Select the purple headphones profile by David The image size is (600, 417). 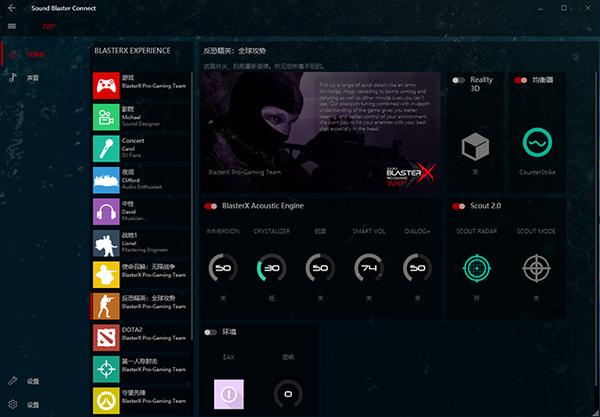tap(106, 212)
